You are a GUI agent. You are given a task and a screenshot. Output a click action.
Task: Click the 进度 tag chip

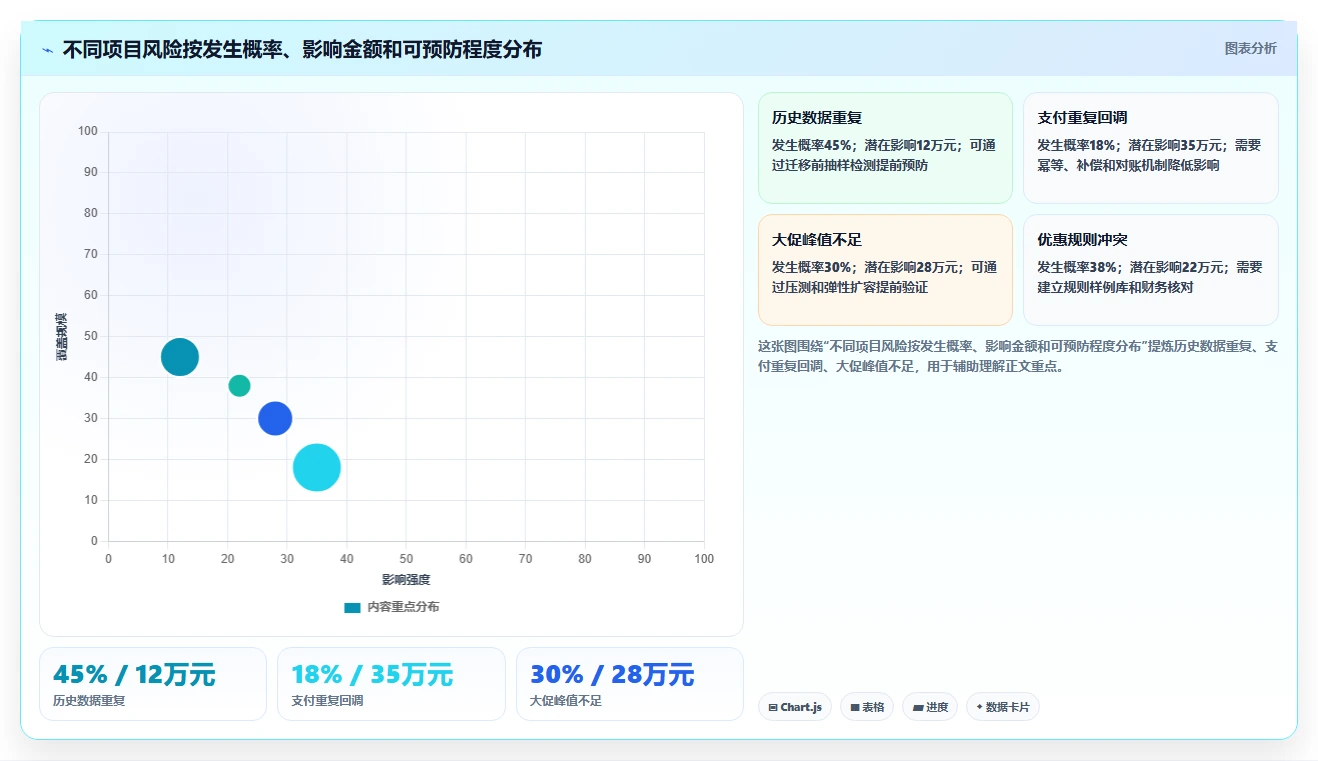click(x=930, y=707)
